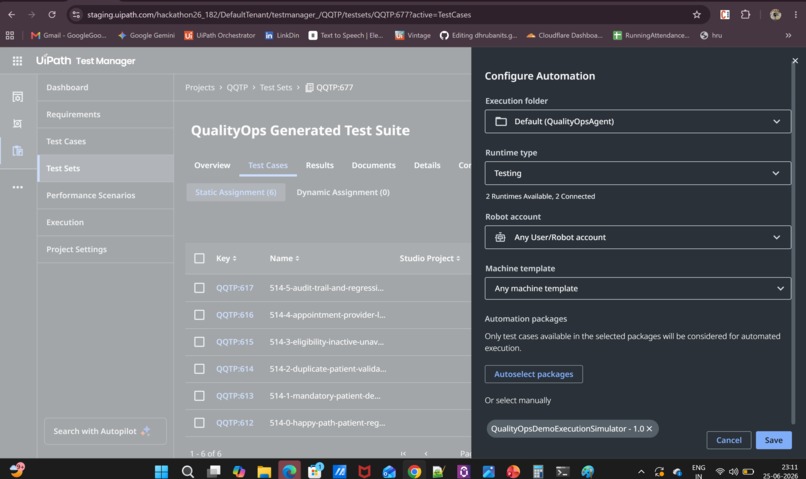The image size is (806, 479).
Task: Open the three-dots More rail menu
Action: tap(17, 187)
